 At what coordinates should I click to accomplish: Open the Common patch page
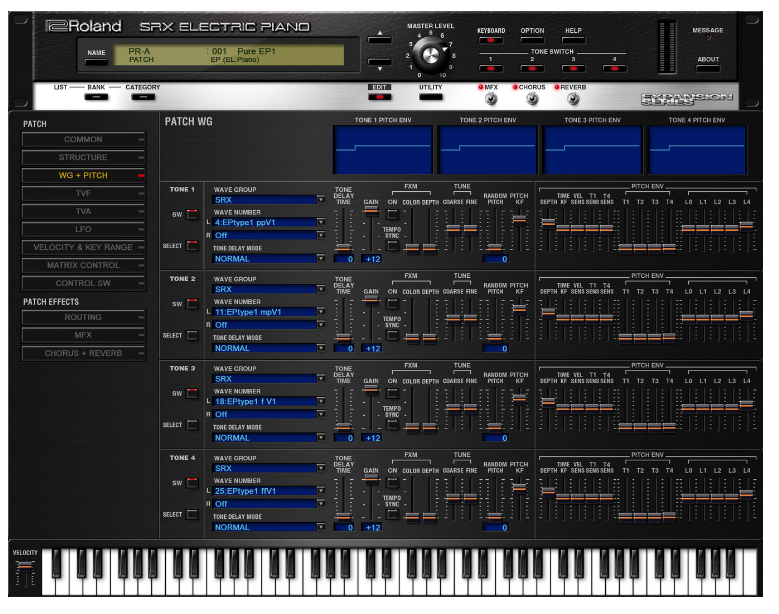coord(83,140)
